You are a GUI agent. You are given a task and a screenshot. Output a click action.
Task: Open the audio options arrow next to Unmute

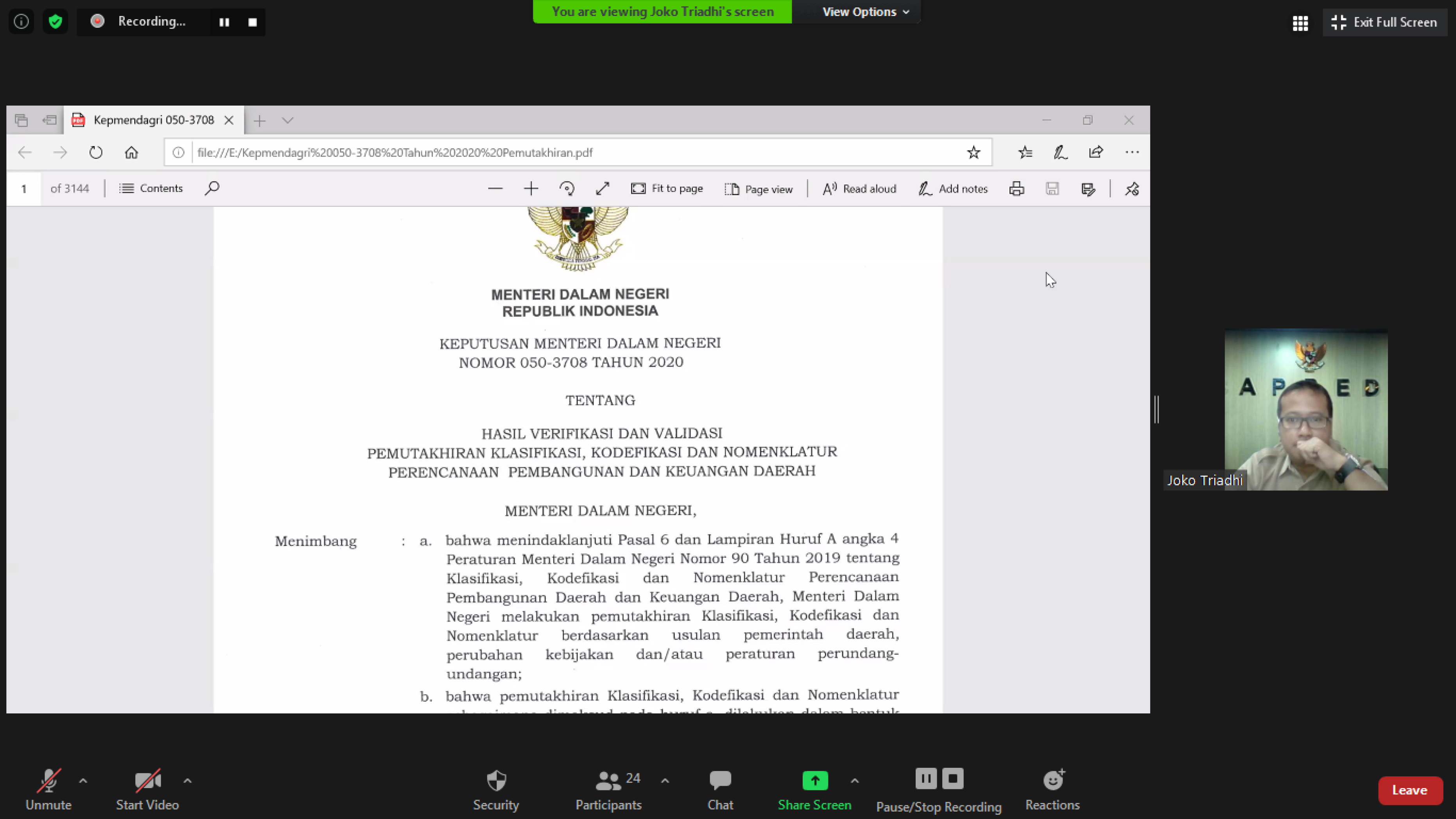(x=83, y=781)
